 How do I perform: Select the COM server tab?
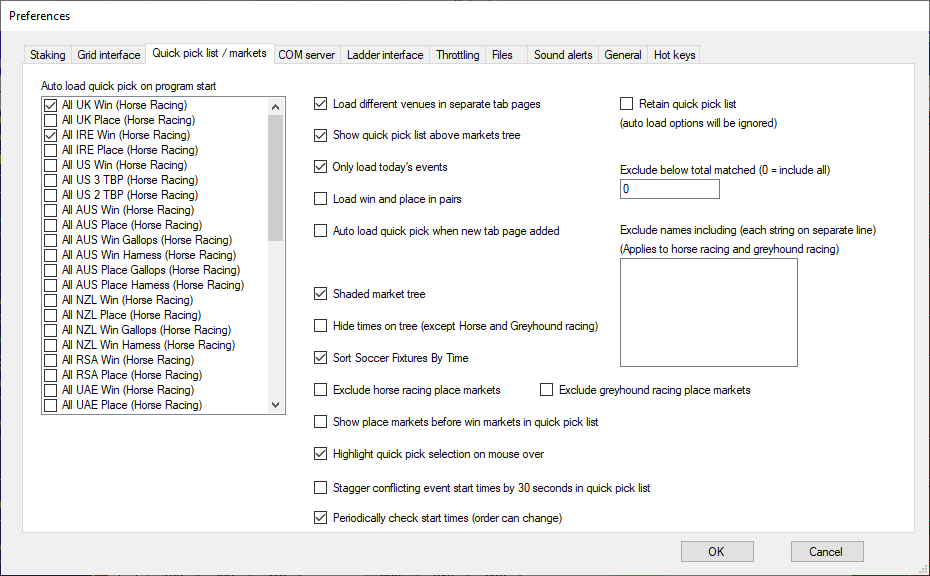point(307,55)
